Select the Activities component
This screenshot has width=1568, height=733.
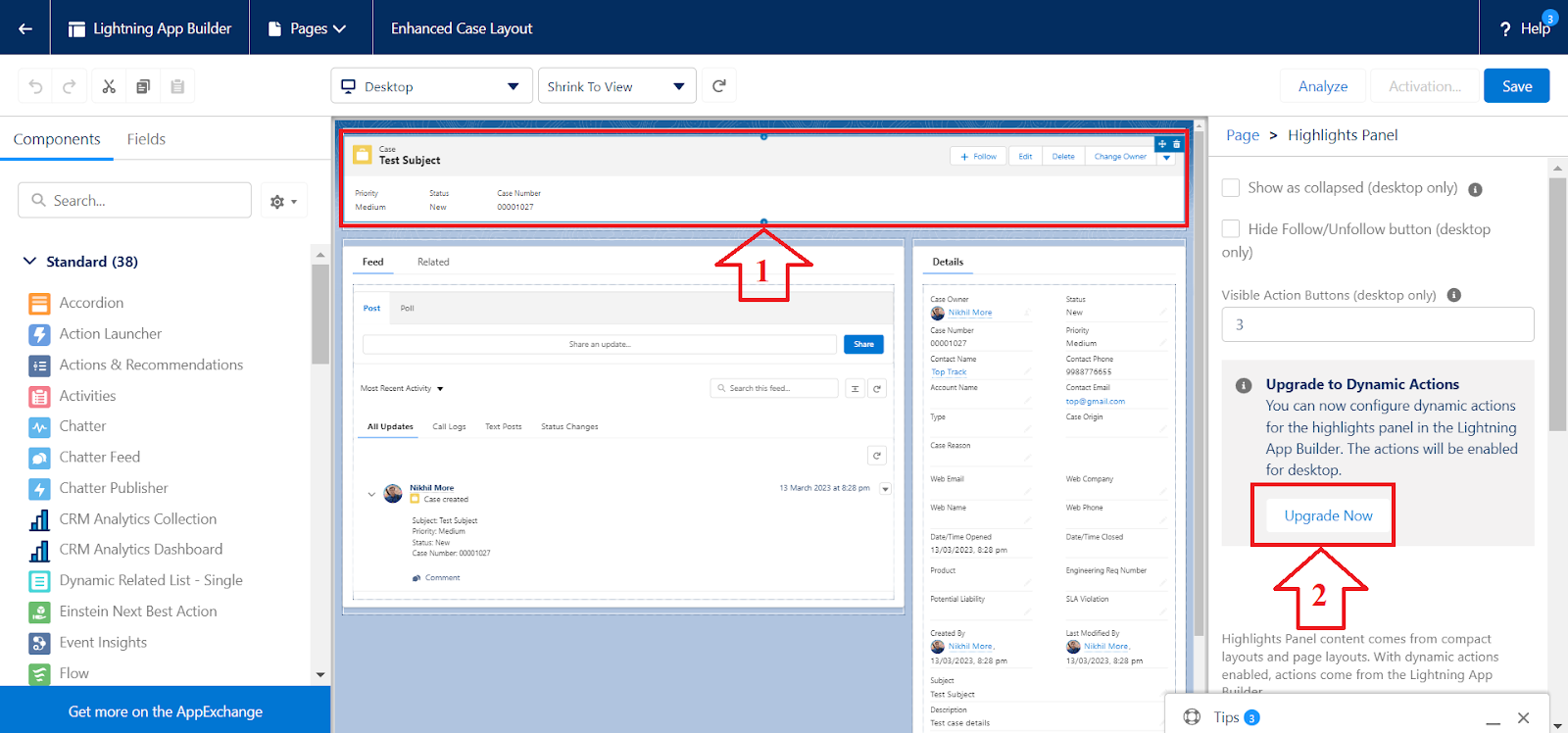tap(87, 396)
